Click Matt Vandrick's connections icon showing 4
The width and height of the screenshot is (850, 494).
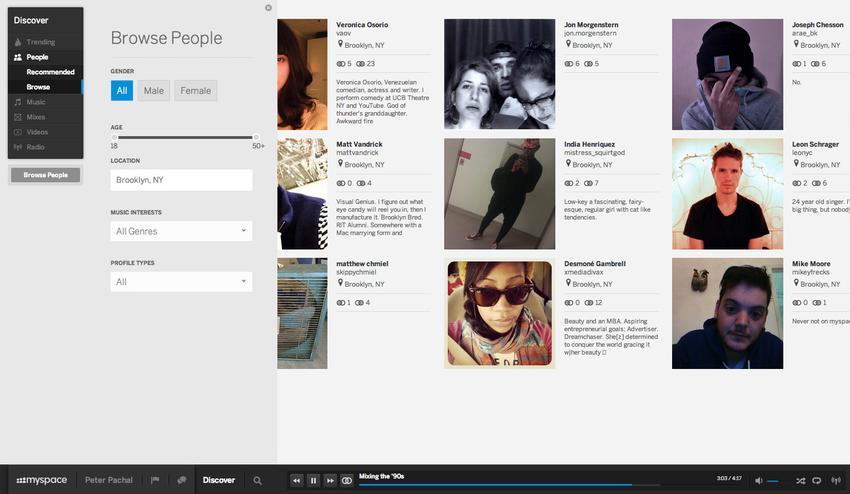(360, 183)
